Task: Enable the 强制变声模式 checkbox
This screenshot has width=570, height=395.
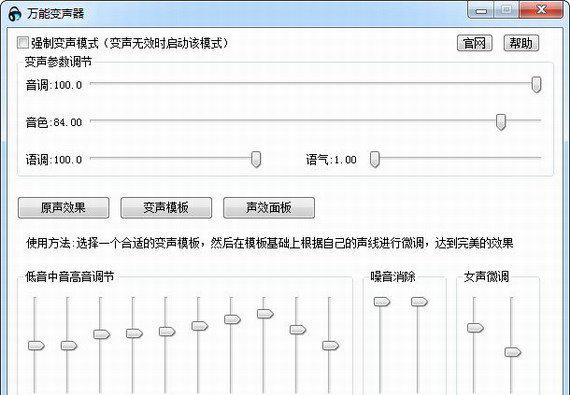Action: 23,43
